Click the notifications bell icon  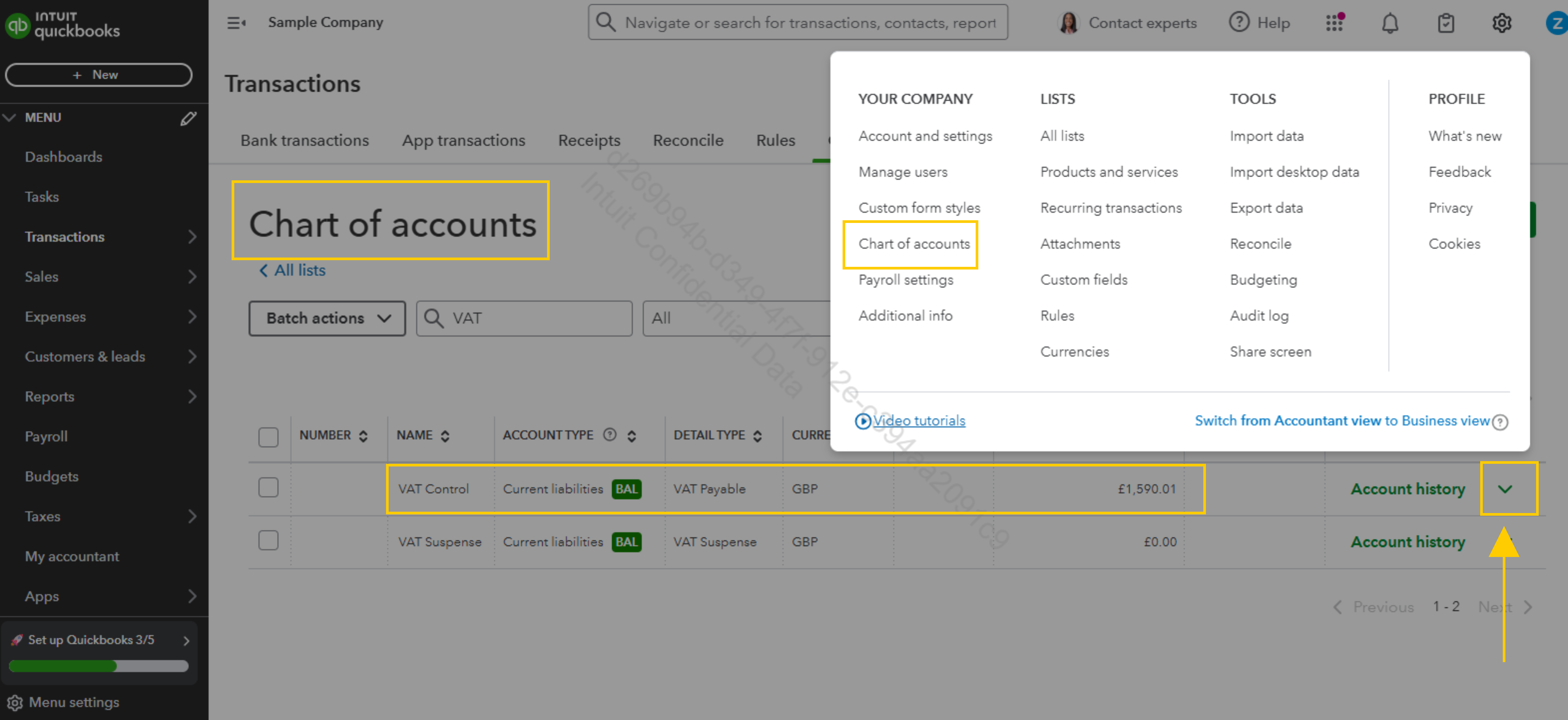1390,23
